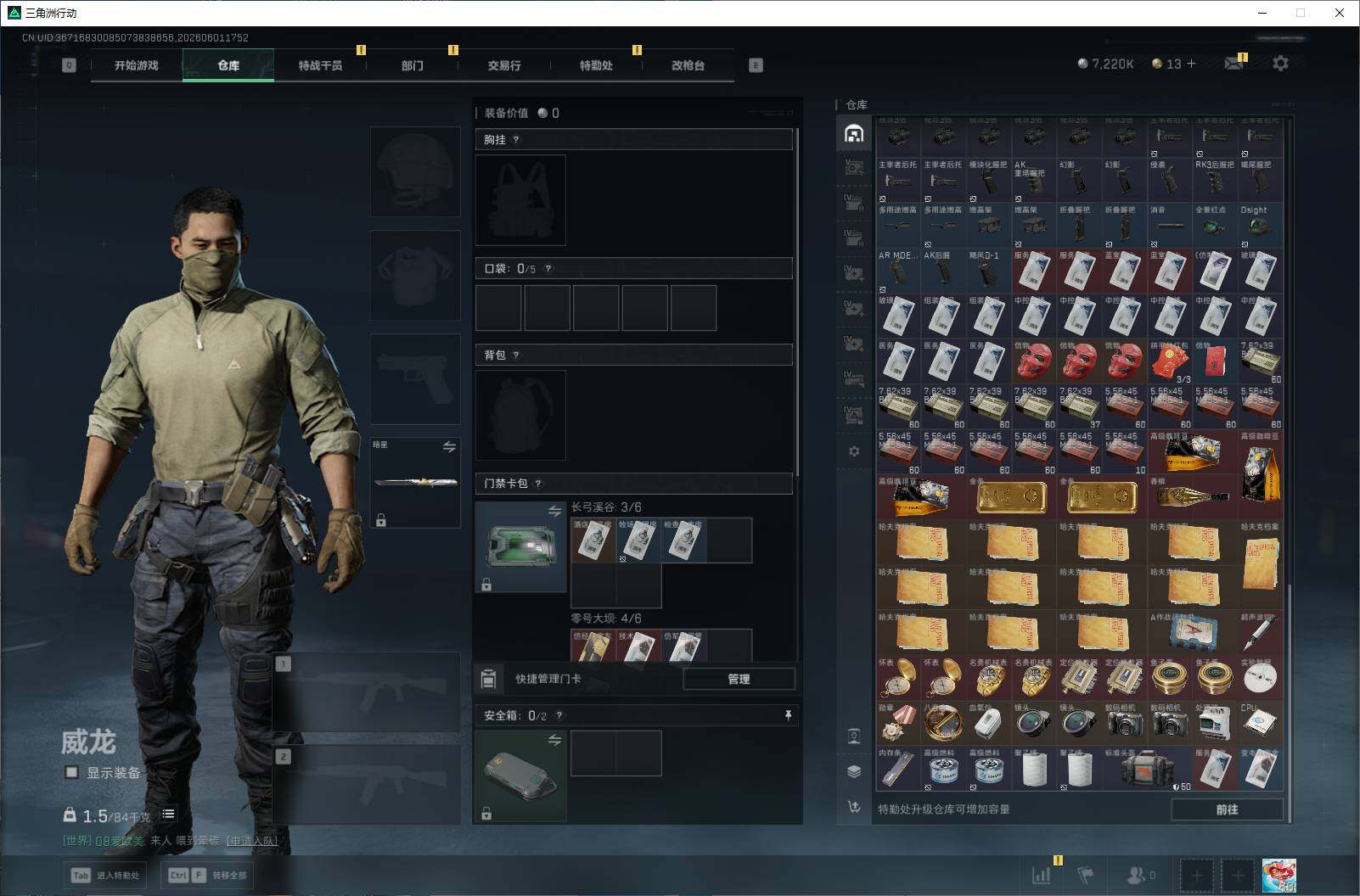
Task: Pick the 蝎尾握把 grip item
Action: tap(1261, 181)
